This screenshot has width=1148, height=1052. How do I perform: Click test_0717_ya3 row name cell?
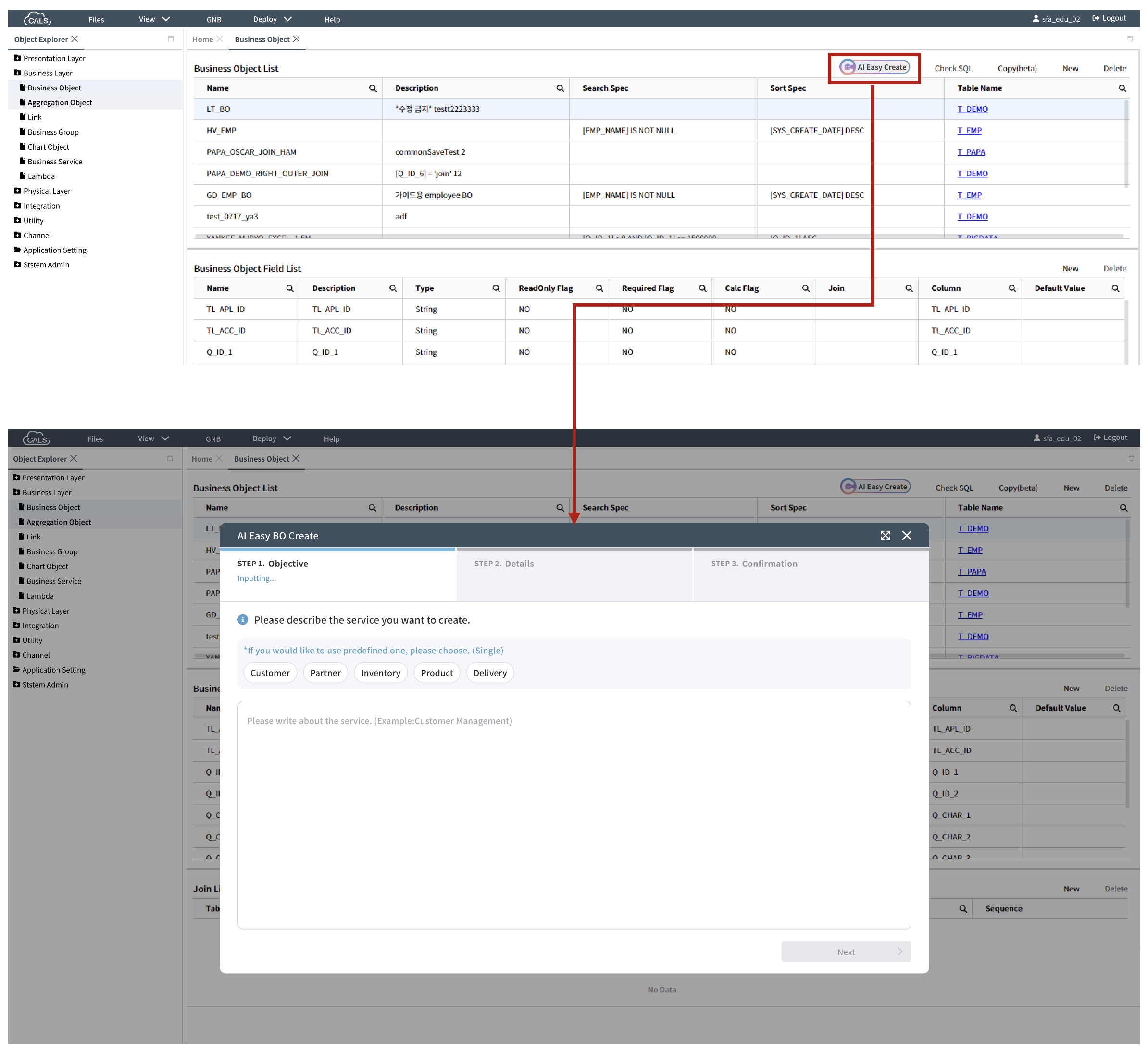pyautogui.click(x=232, y=217)
